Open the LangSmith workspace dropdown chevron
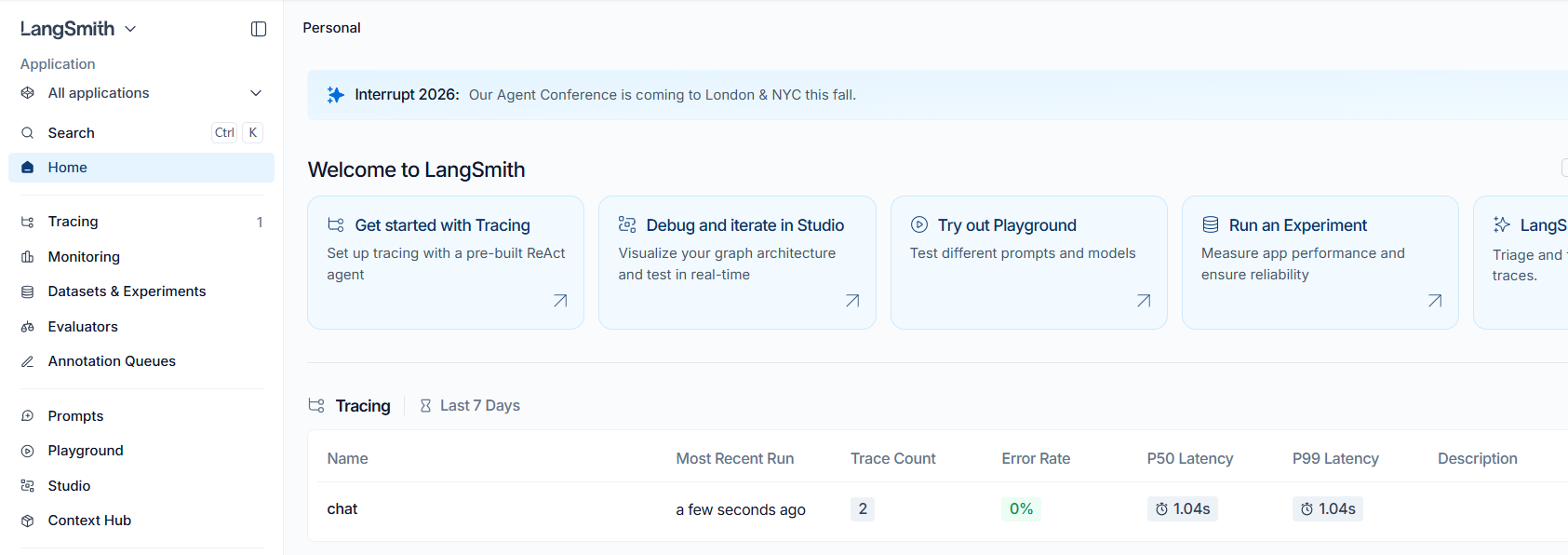 click(x=130, y=29)
